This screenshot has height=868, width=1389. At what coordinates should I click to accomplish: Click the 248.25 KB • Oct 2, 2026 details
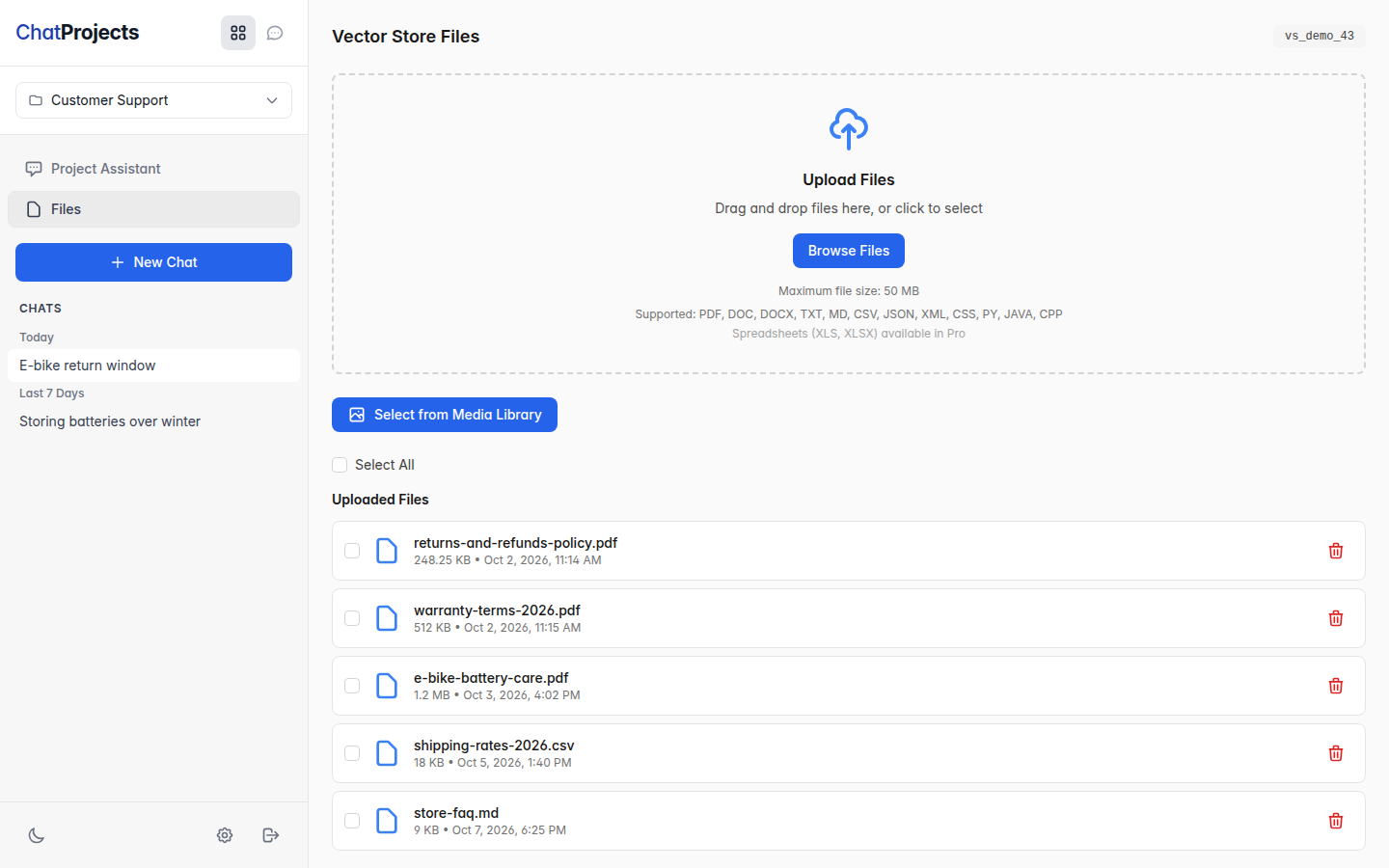coord(507,560)
